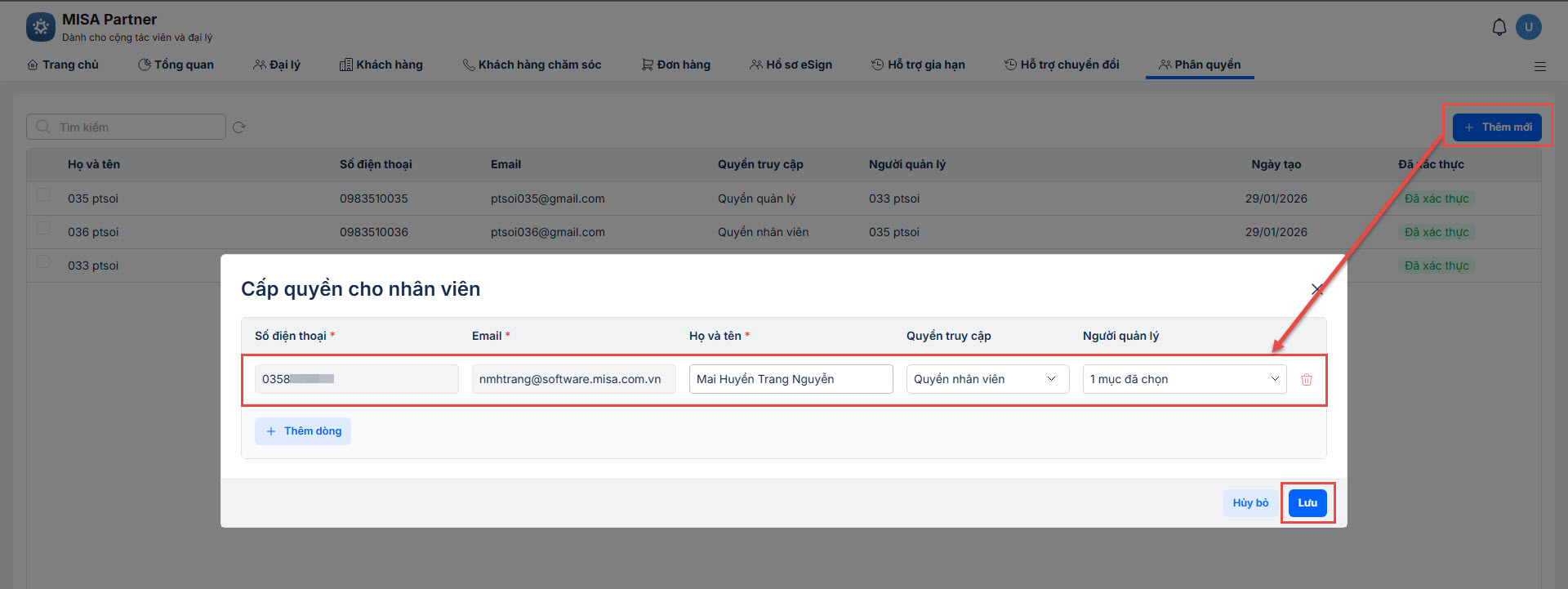Open the Khách hàng tab
Viewport: 1568px width, 589px height.
[381, 65]
